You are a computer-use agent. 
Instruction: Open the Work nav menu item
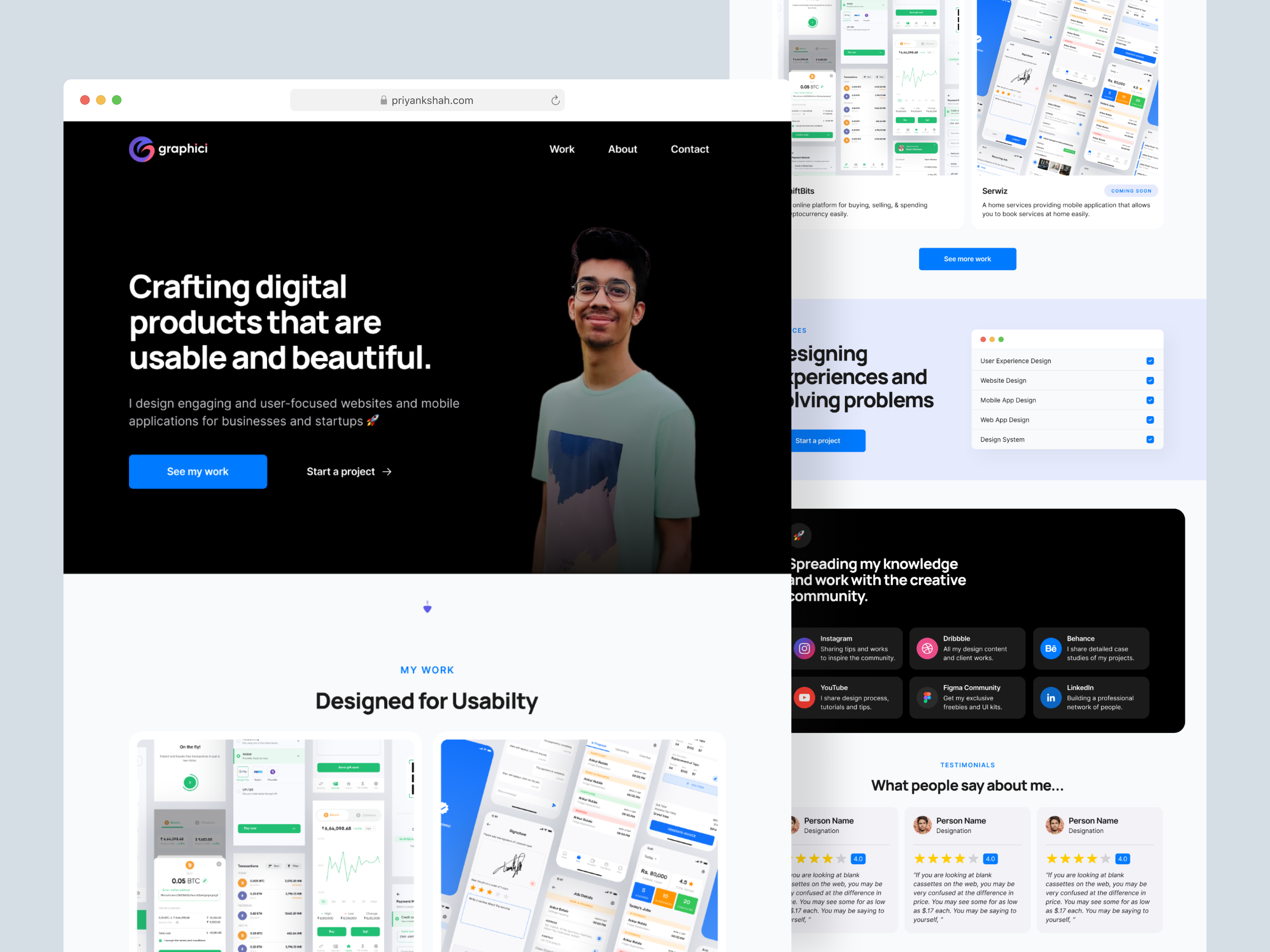(x=562, y=149)
